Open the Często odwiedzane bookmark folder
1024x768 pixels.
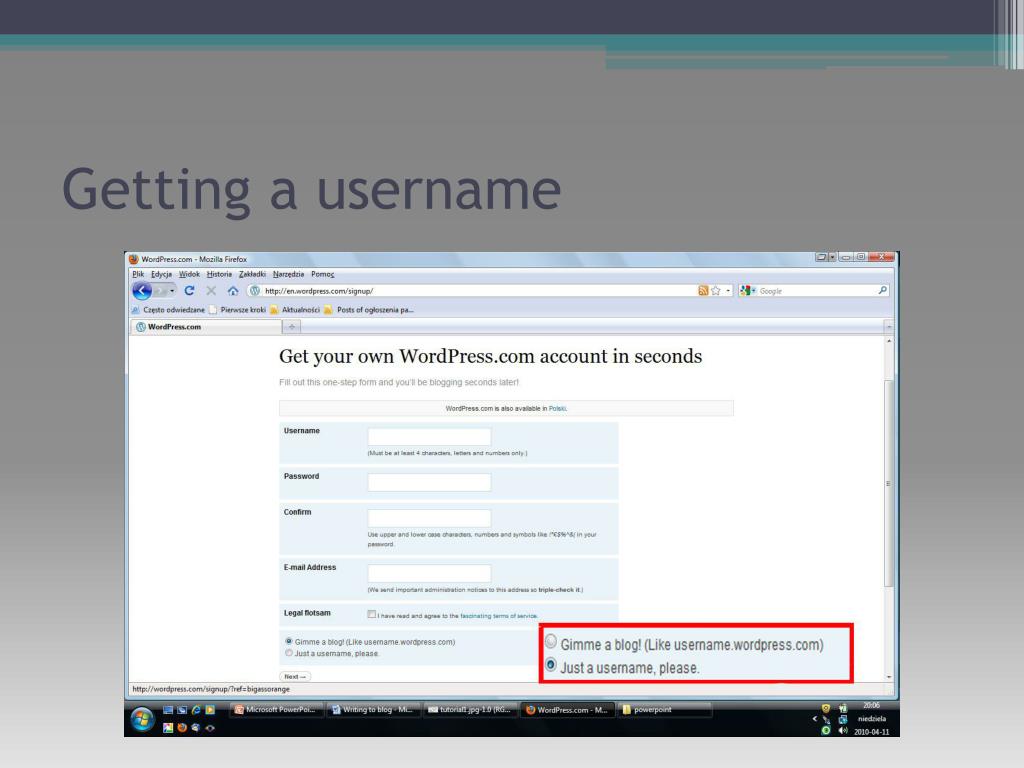pyautogui.click(x=168, y=310)
